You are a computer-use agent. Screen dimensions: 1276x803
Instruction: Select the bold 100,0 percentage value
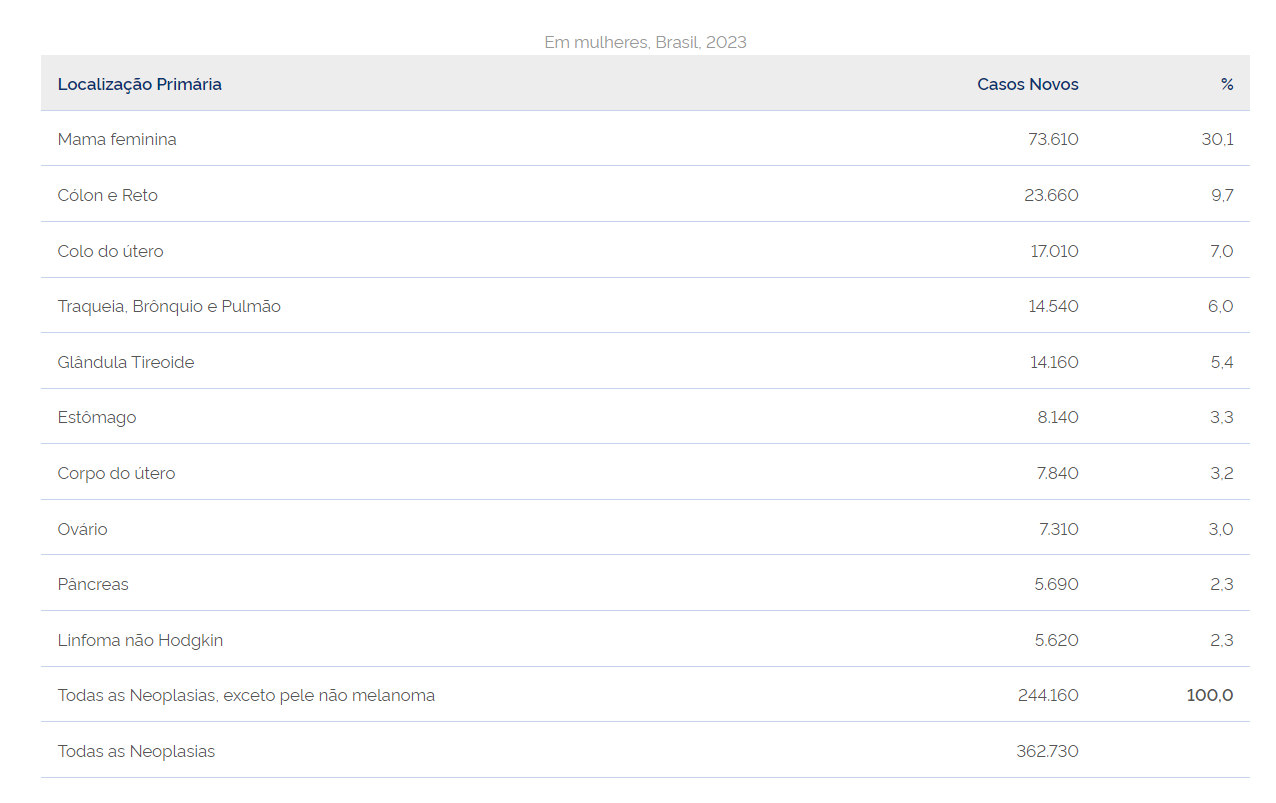point(1210,695)
